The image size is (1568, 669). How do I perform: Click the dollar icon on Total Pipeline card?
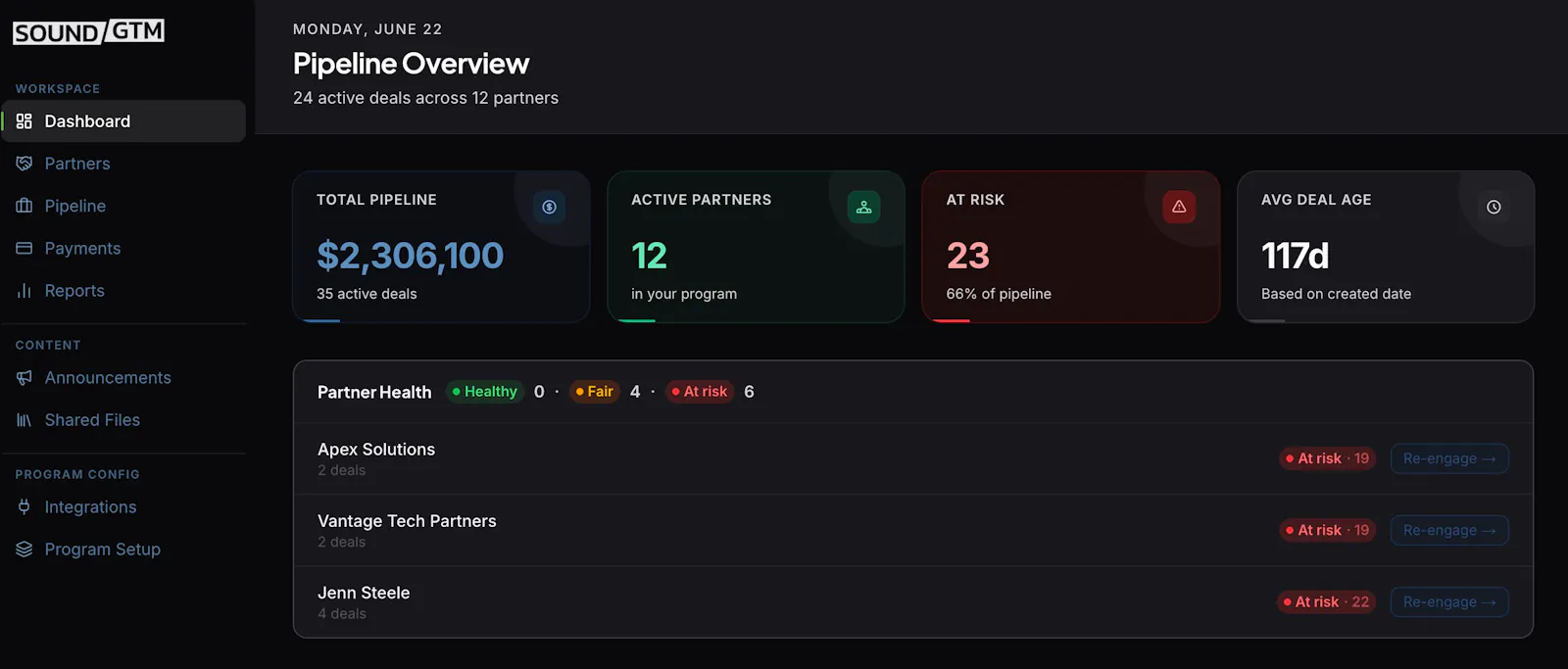click(x=549, y=207)
